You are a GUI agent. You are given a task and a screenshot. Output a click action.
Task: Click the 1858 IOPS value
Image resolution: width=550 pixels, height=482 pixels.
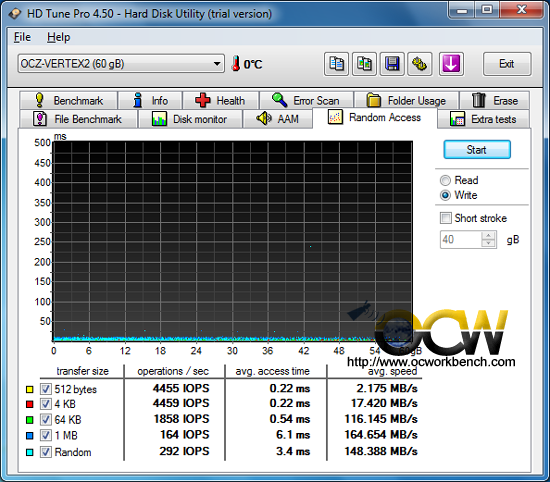point(181,419)
